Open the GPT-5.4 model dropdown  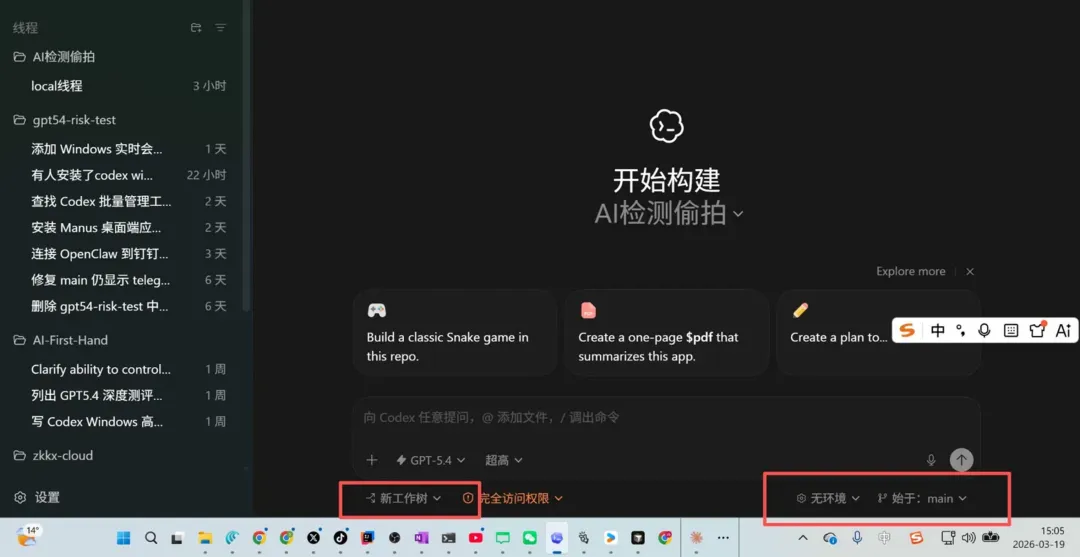430,460
